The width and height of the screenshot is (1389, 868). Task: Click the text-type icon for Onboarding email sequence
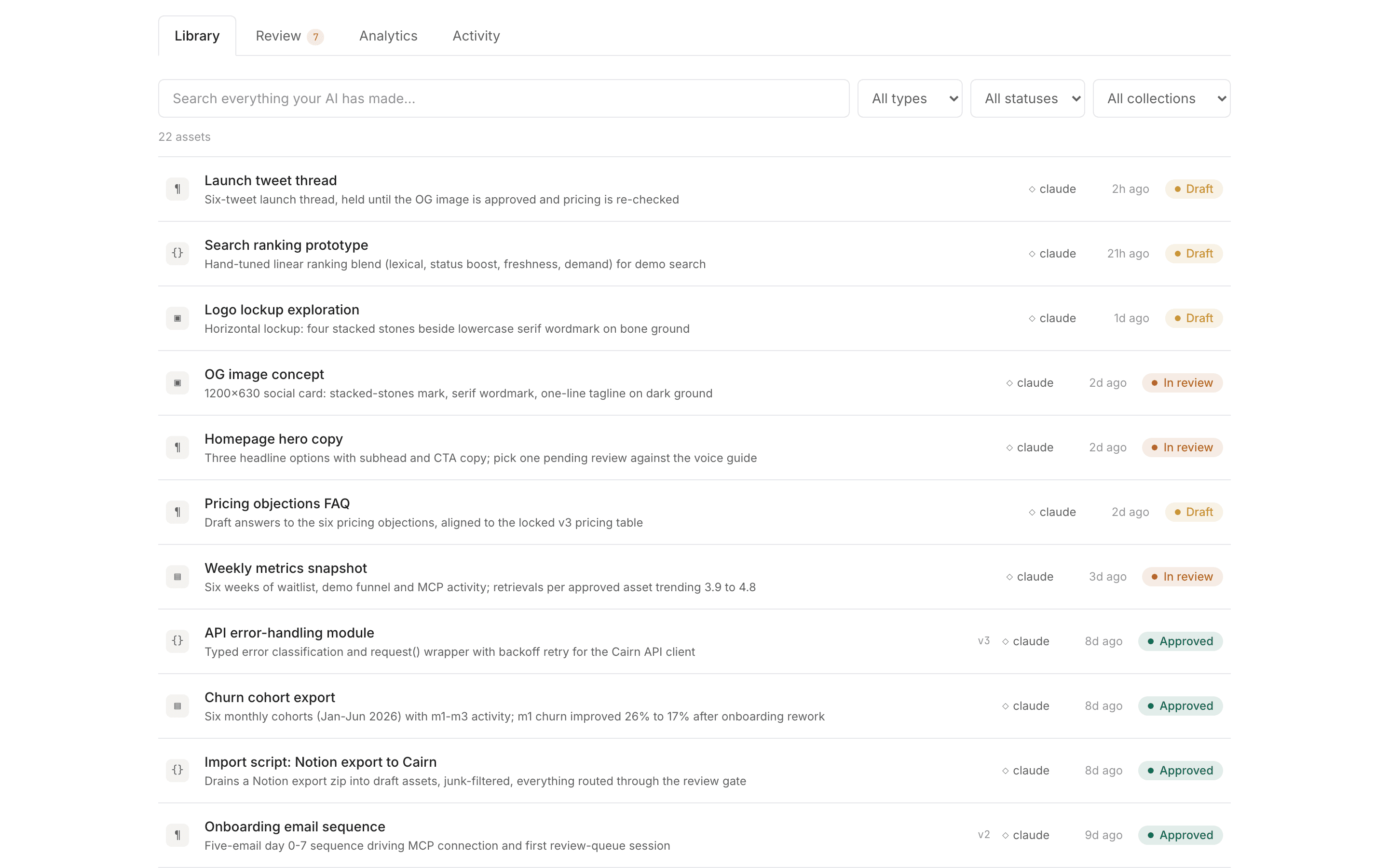[177, 835]
